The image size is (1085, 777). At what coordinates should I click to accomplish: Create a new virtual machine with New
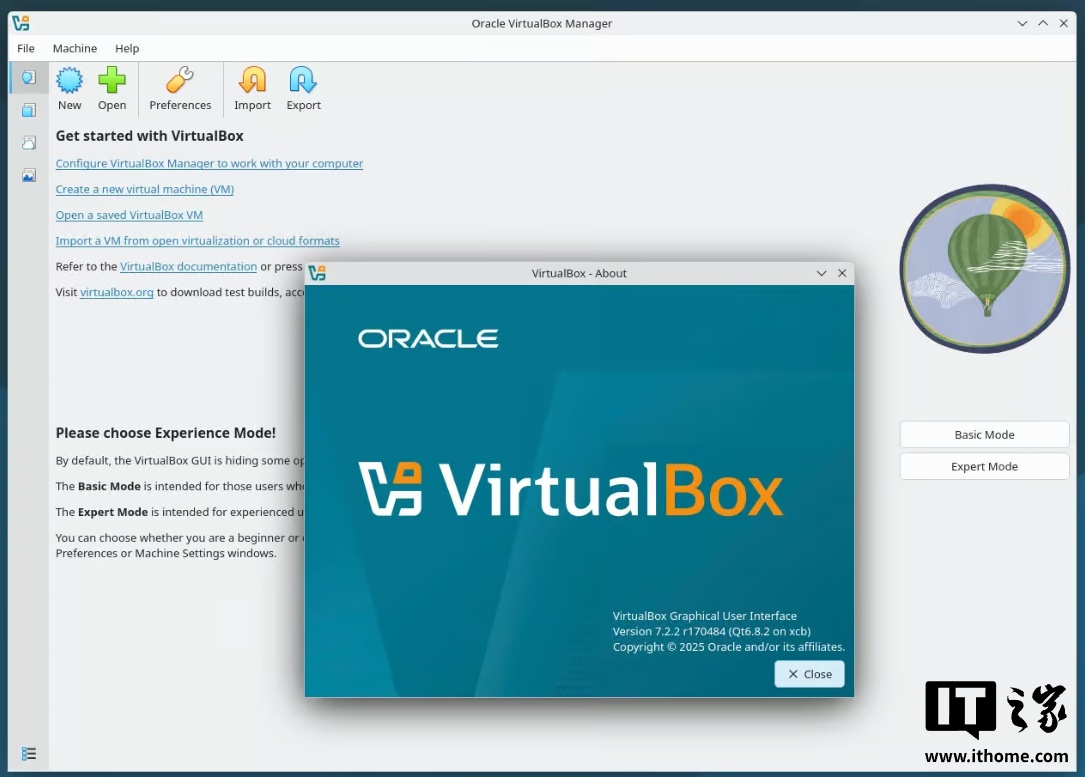pos(69,88)
